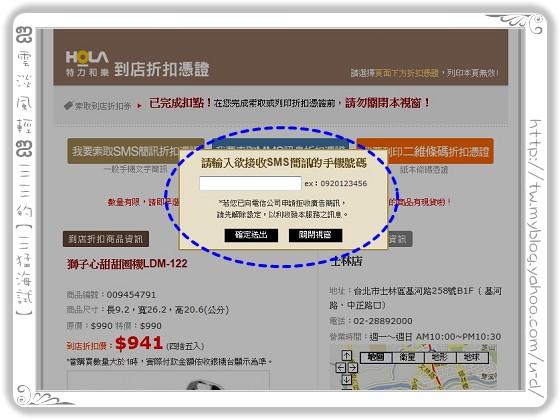
Task: Pan the map right with arrow icon
Action: point(352,368)
